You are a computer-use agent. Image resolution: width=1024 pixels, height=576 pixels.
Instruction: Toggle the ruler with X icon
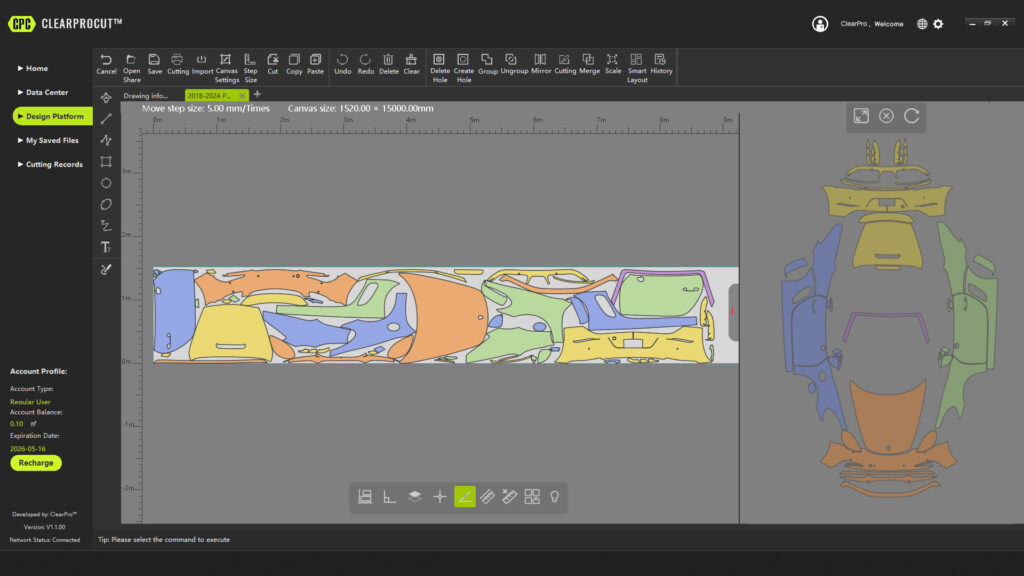(x=509, y=496)
